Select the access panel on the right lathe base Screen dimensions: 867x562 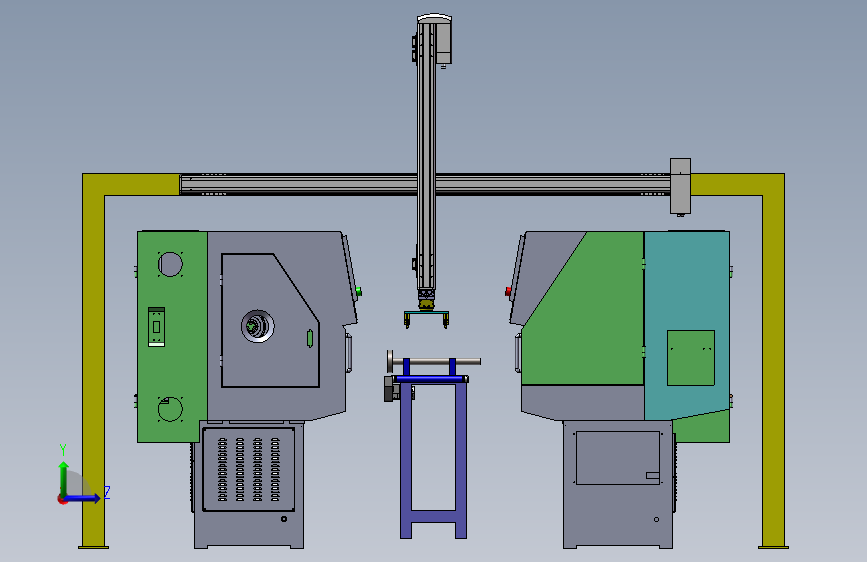pyautogui.click(x=618, y=458)
